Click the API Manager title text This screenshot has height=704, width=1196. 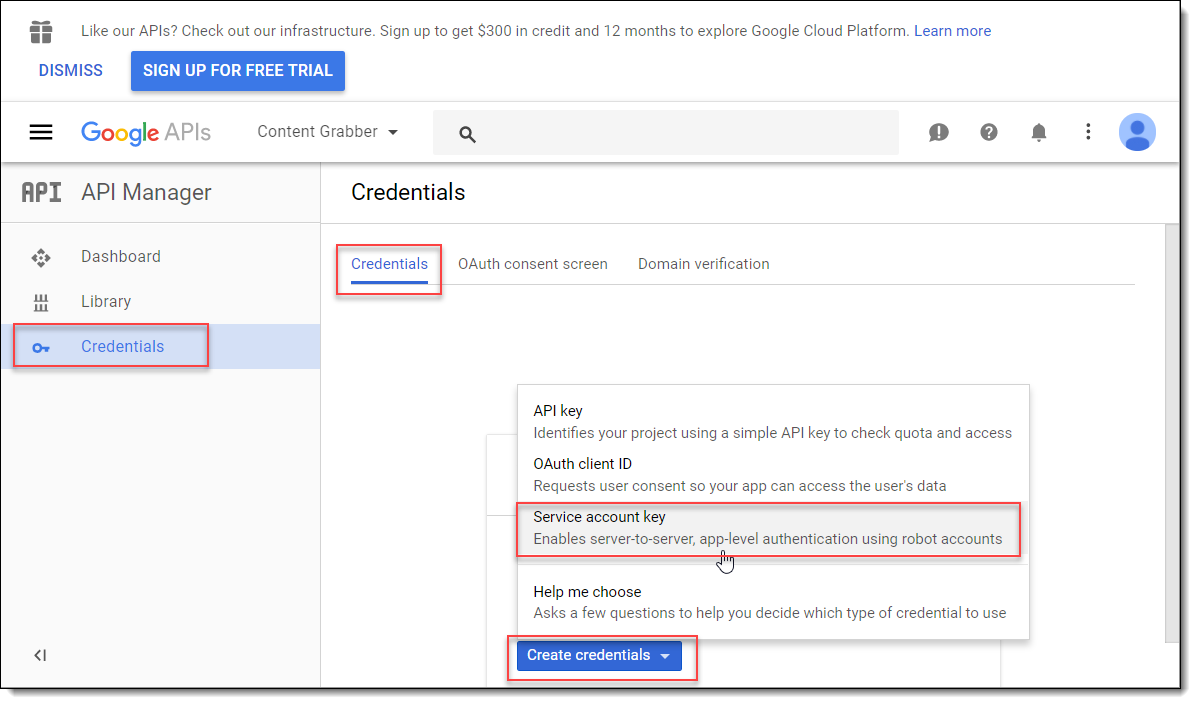(x=146, y=193)
